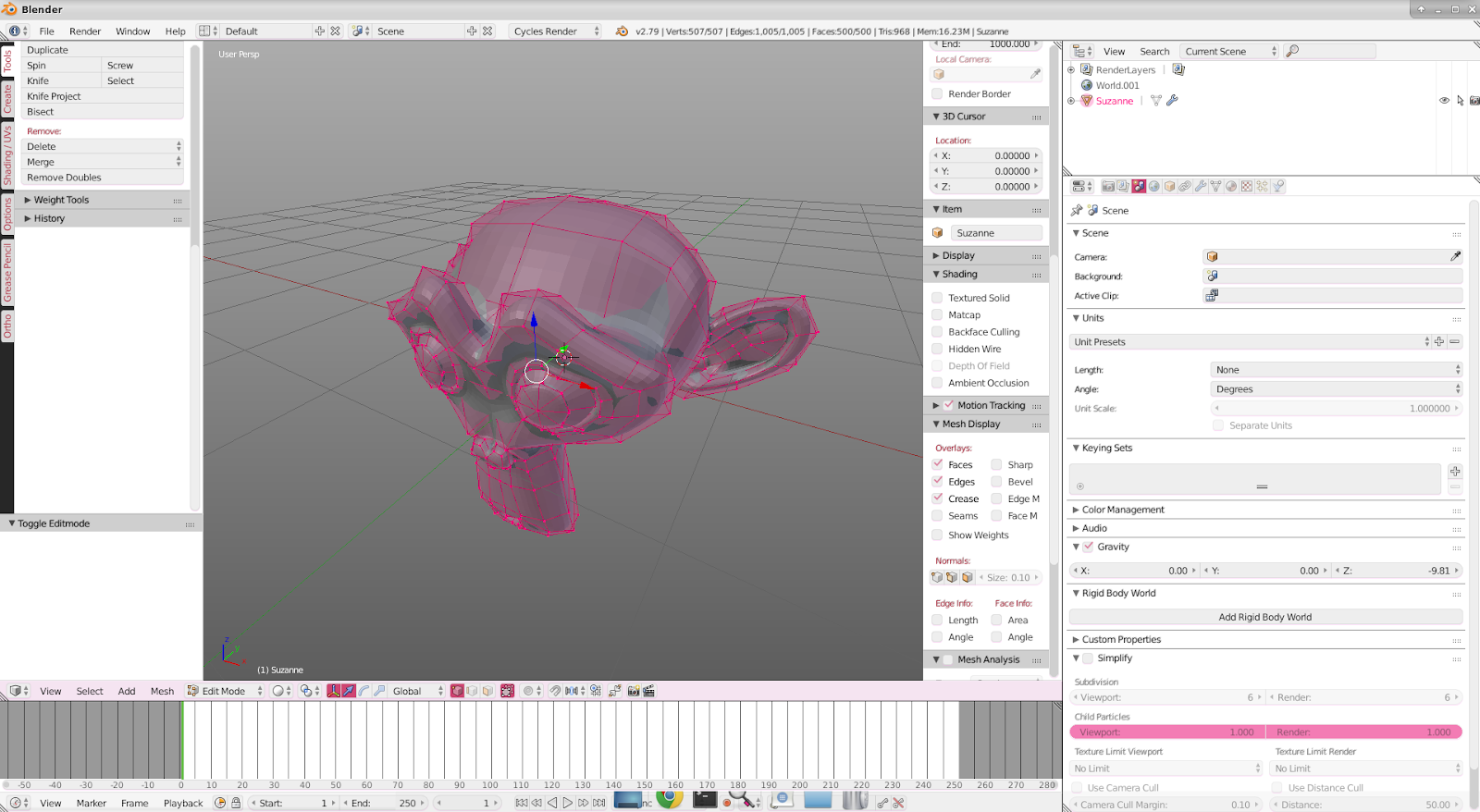Switch to the Grease Pencil tab
The width and height of the screenshot is (1480, 812).
click(7, 273)
